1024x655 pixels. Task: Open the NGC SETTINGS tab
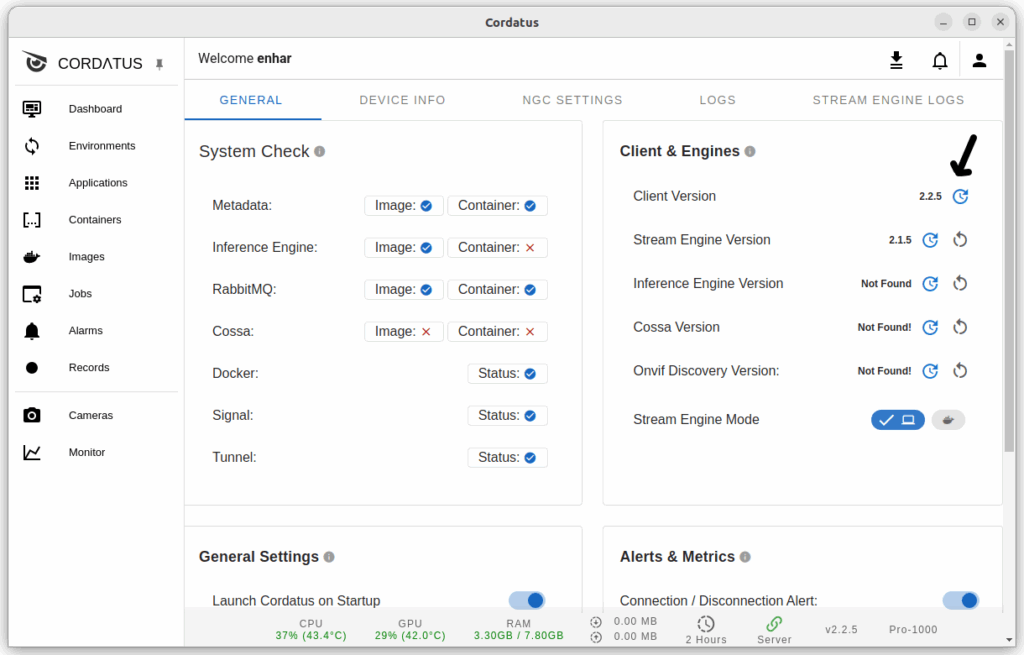572,100
